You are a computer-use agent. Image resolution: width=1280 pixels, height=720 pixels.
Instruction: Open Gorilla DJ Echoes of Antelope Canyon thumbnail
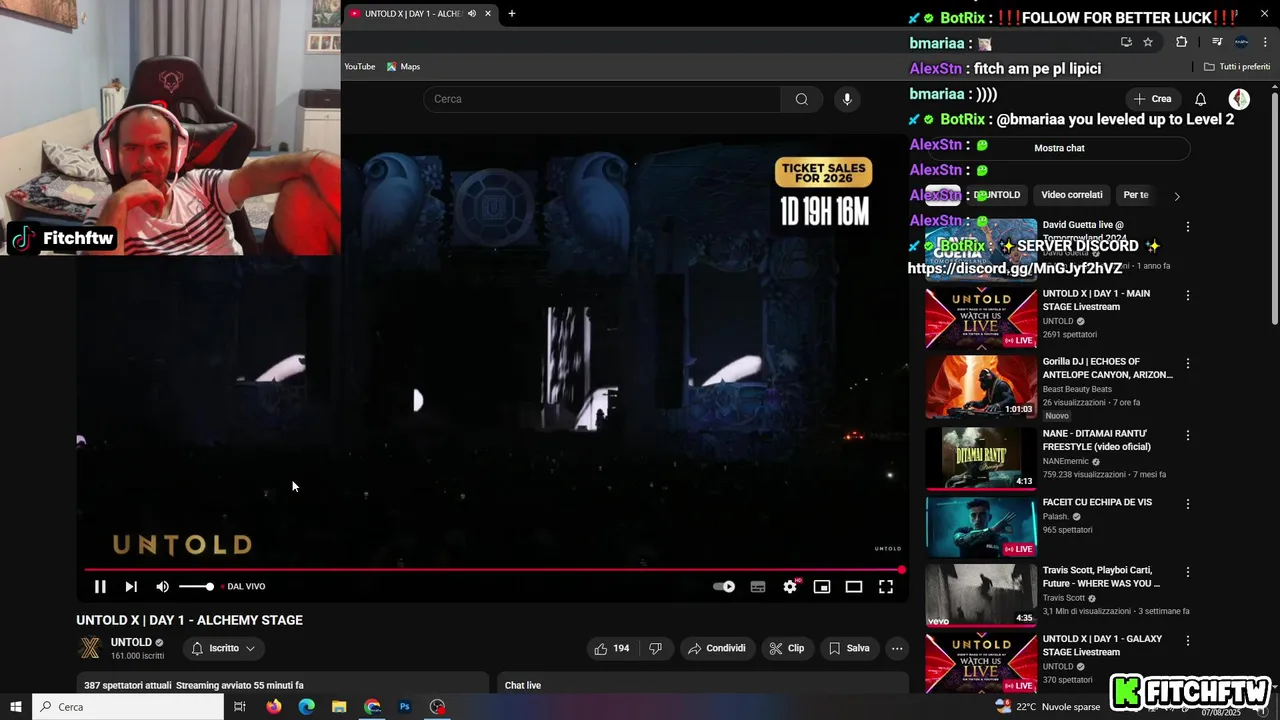(981, 387)
